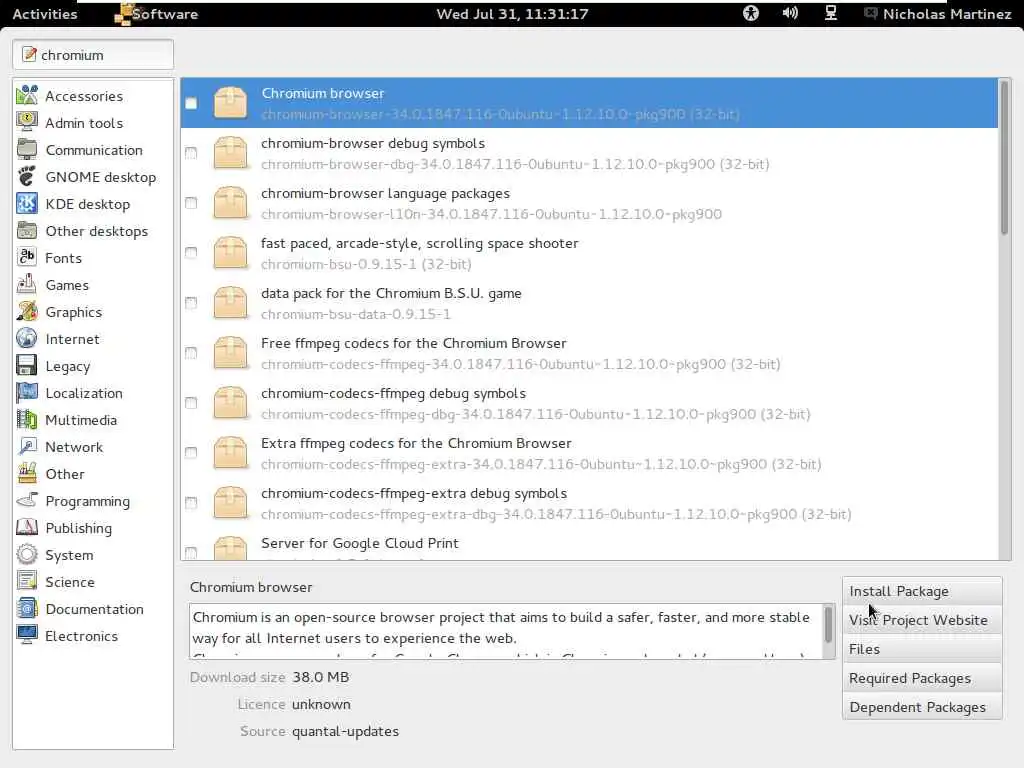This screenshot has width=1024, height=768.
Task: Open the GNOME desktop footprint icon
Action: pyautogui.click(x=27, y=176)
